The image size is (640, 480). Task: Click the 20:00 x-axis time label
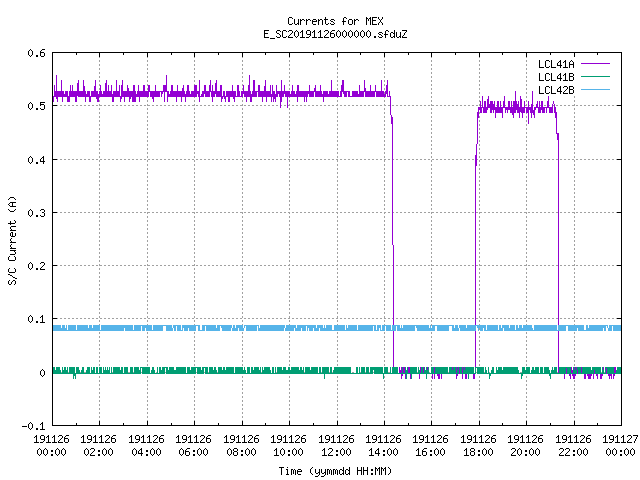click(525, 452)
